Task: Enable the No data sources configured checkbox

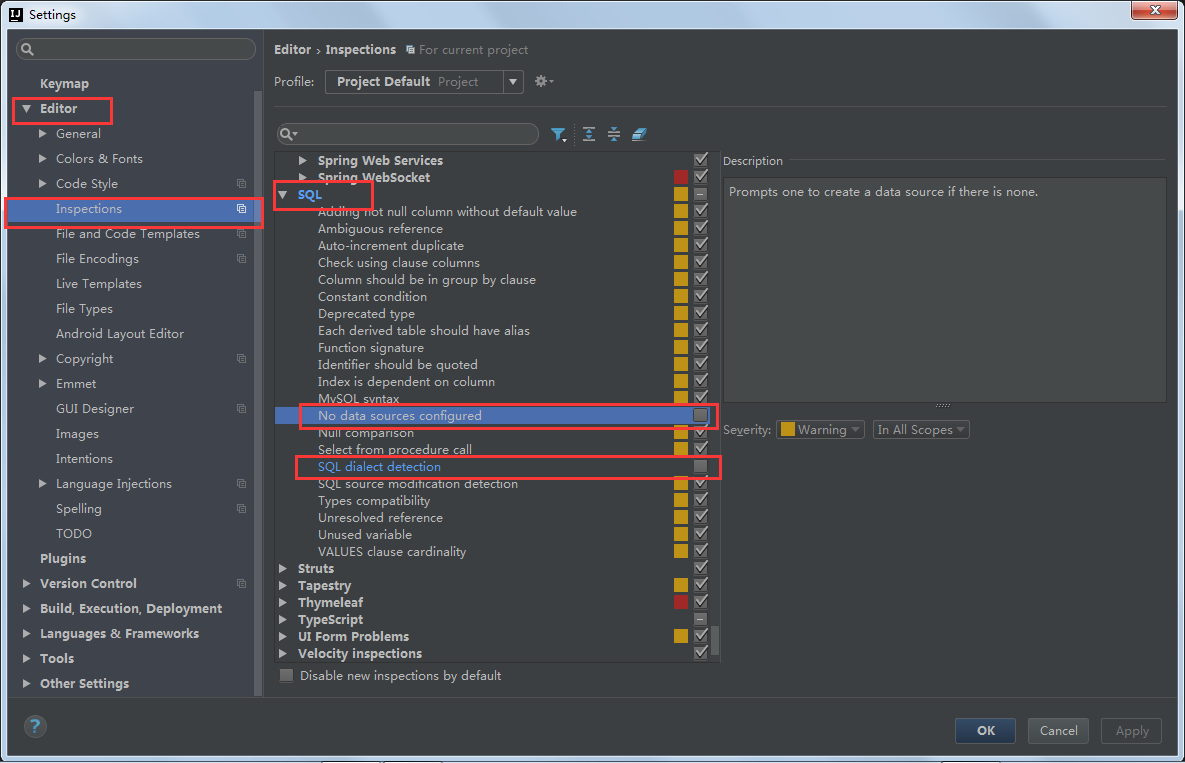Action: click(x=701, y=415)
